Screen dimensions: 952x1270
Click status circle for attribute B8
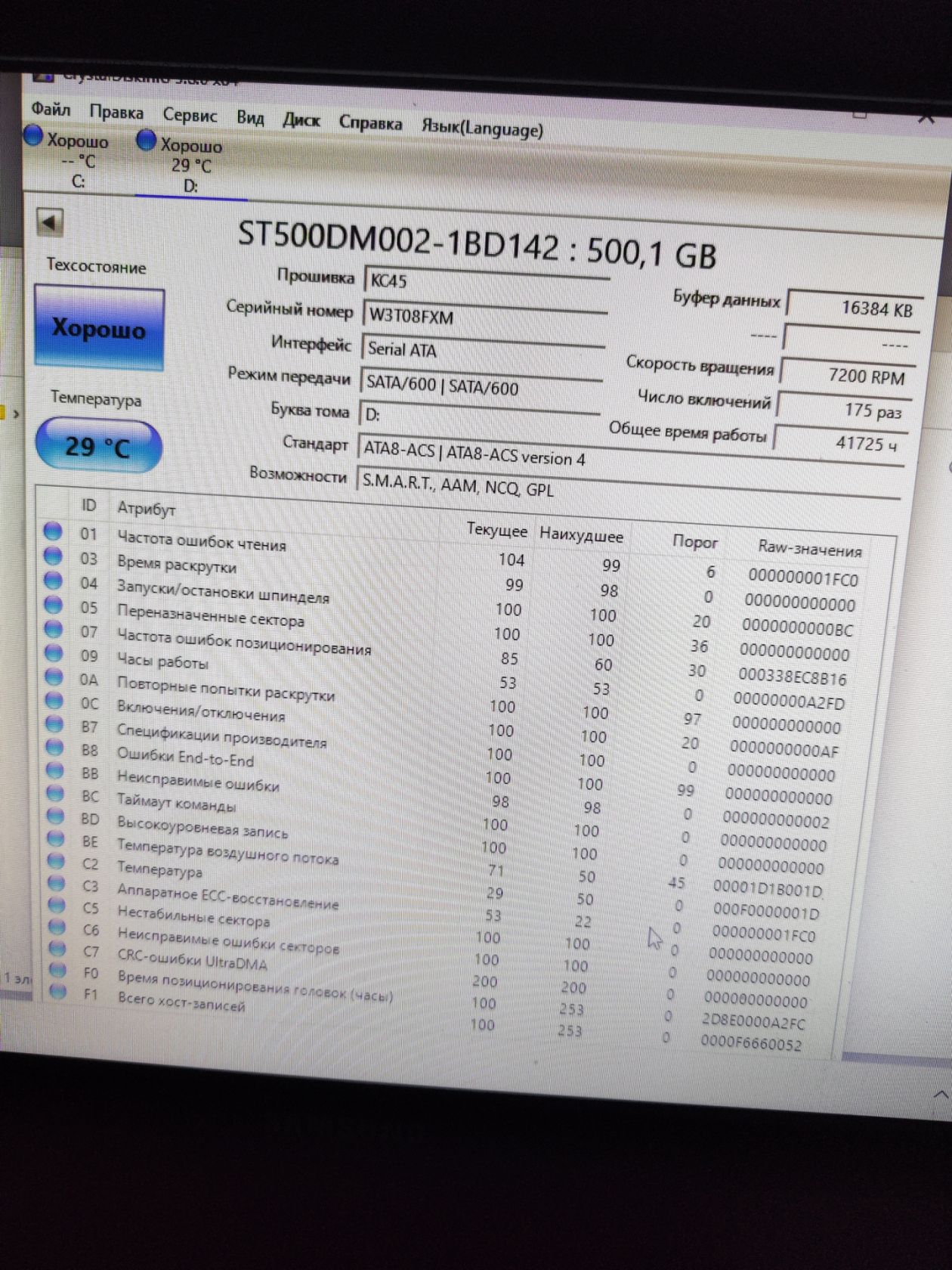tap(55, 748)
